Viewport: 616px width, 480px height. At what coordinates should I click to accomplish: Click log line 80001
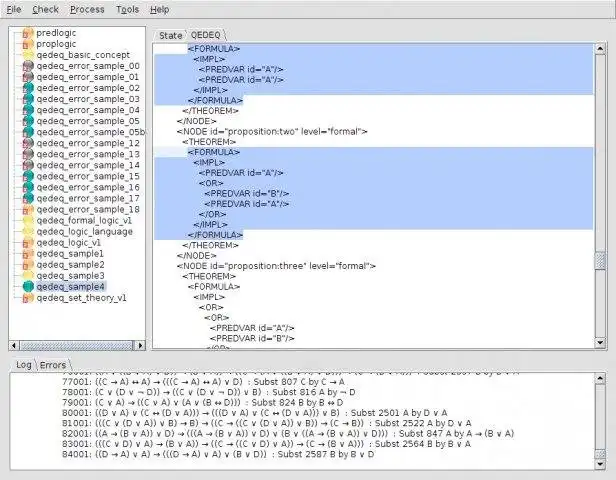click(x=255, y=413)
